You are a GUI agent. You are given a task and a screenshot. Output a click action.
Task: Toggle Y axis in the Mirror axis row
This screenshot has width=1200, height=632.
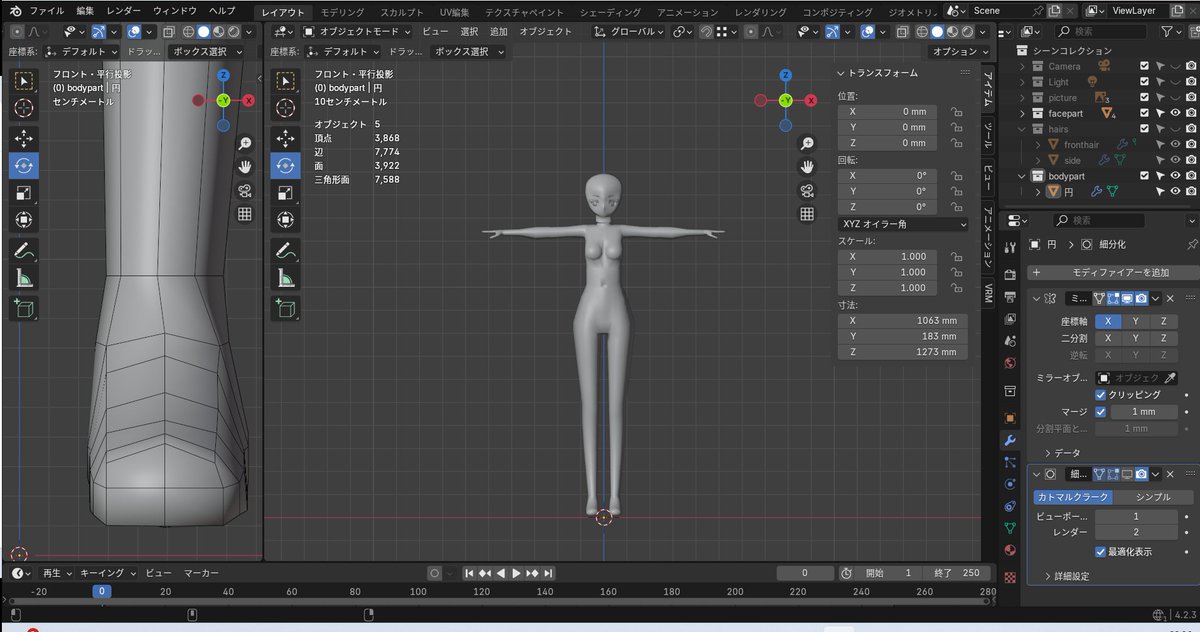tap(1135, 322)
